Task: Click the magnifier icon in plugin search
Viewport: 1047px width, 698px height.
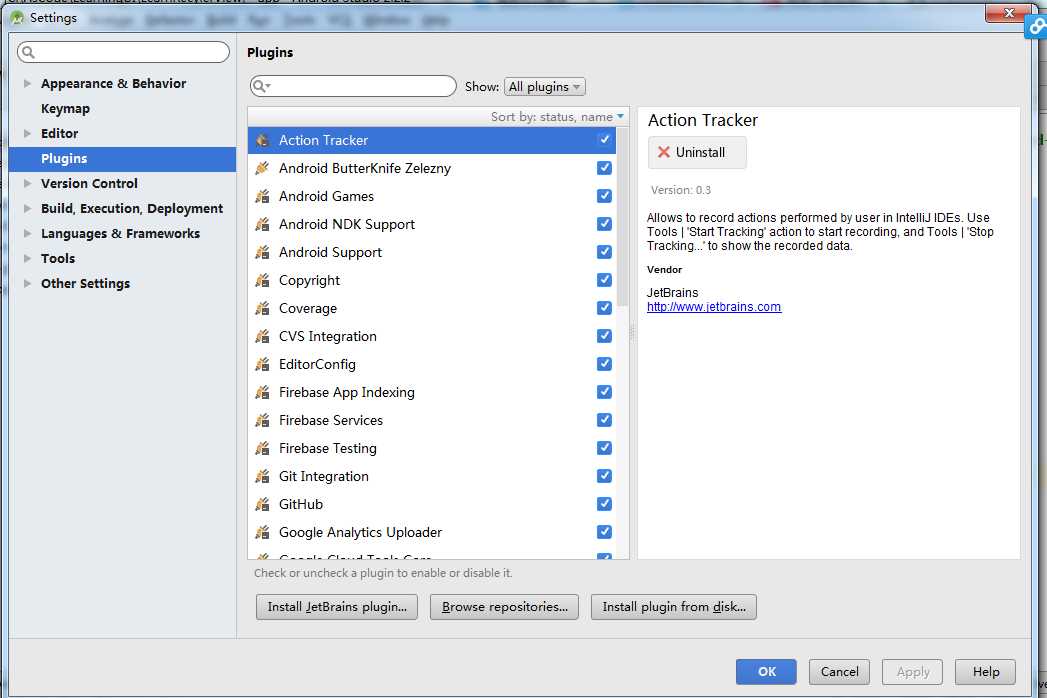Action: coord(260,86)
